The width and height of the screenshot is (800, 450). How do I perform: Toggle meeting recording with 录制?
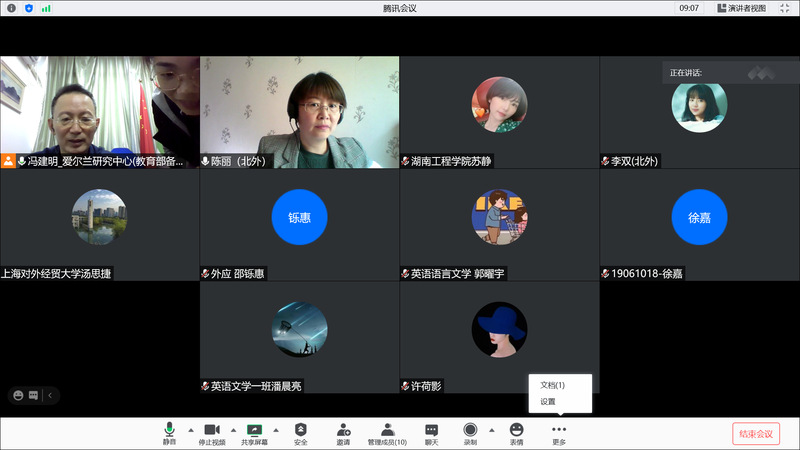(x=470, y=431)
